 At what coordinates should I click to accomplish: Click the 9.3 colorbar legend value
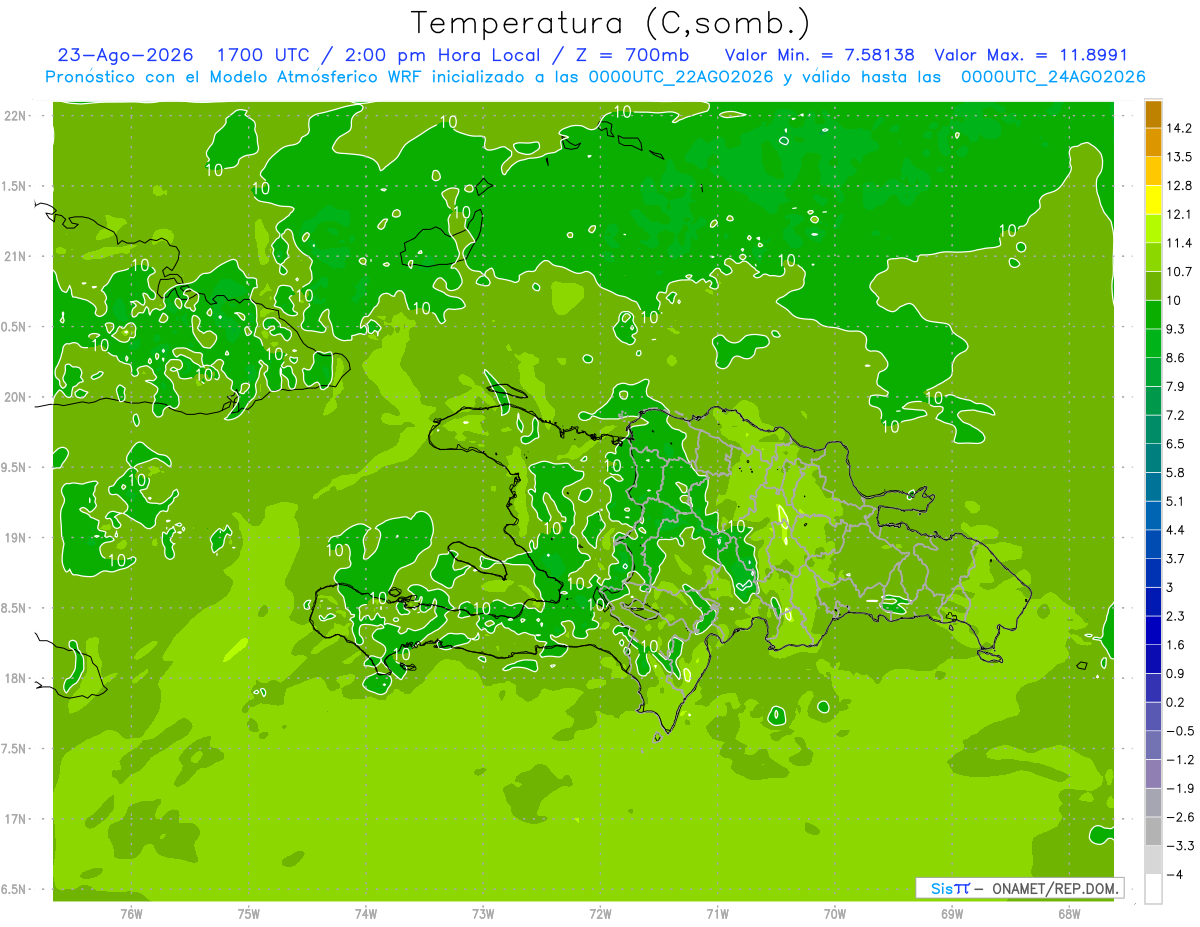[1176, 329]
